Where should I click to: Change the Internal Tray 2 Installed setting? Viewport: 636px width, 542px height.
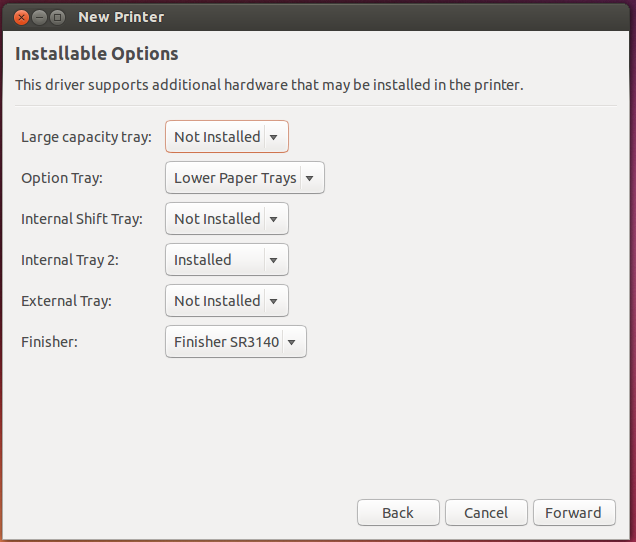226,260
